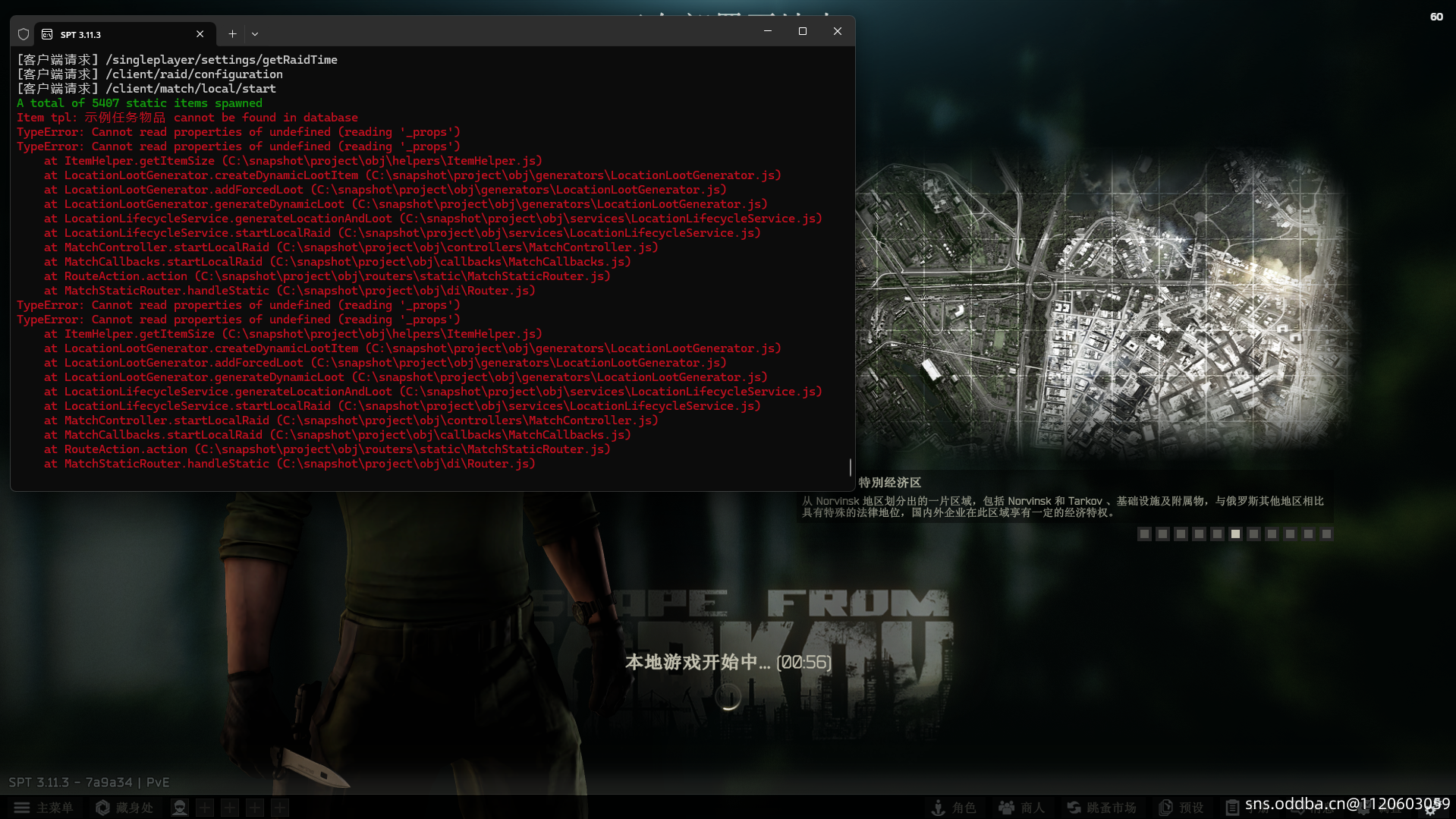Click the rightmost plus group slot in bottom bar
This screenshot has width=1456, height=819.
tap(280, 808)
